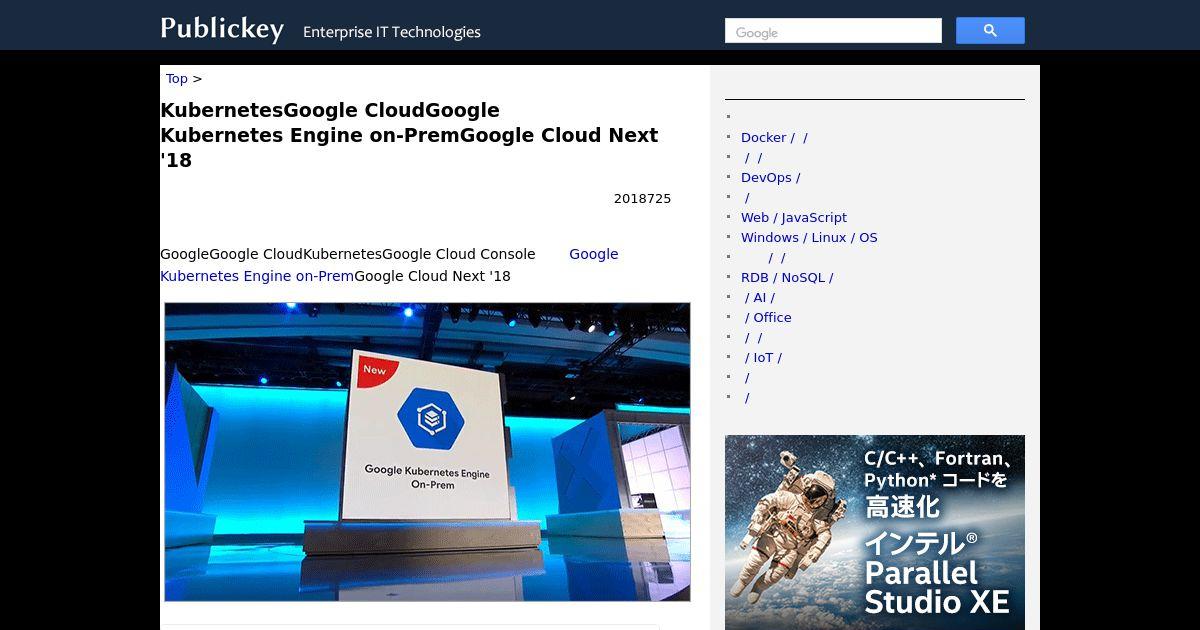Open the Docker category link
Viewport: 1200px width, 630px height.
coord(774,137)
